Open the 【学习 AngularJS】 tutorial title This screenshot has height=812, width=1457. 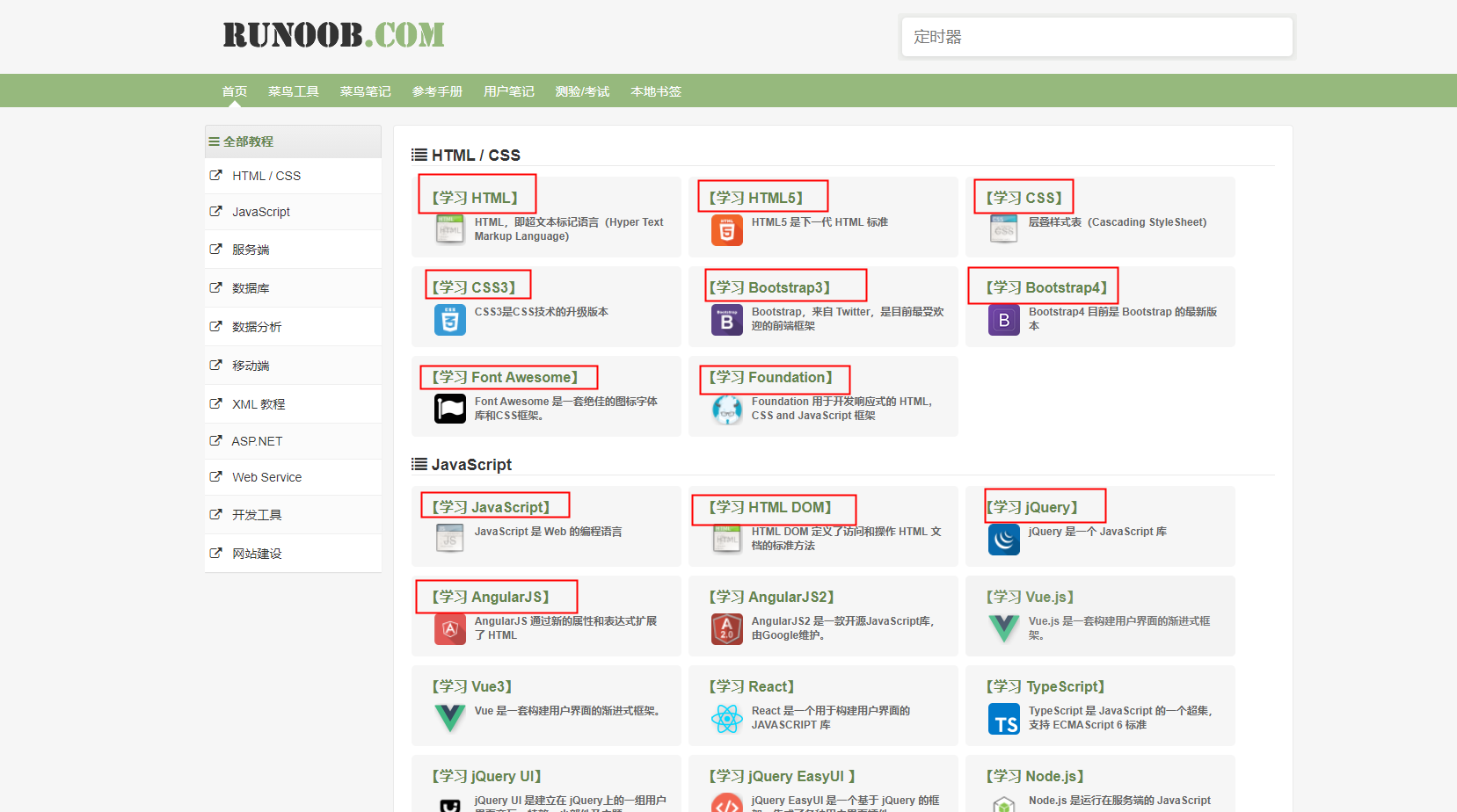pyautogui.click(x=491, y=597)
